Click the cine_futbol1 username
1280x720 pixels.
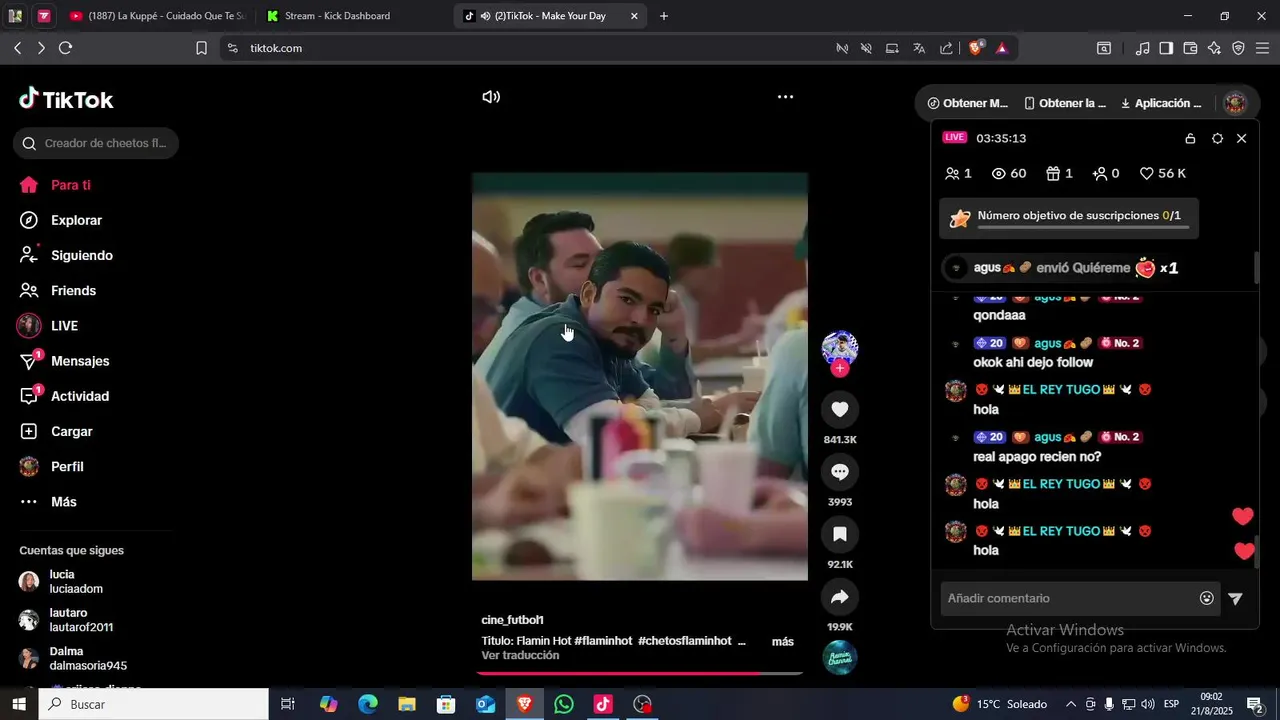pyautogui.click(x=512, y=620)
